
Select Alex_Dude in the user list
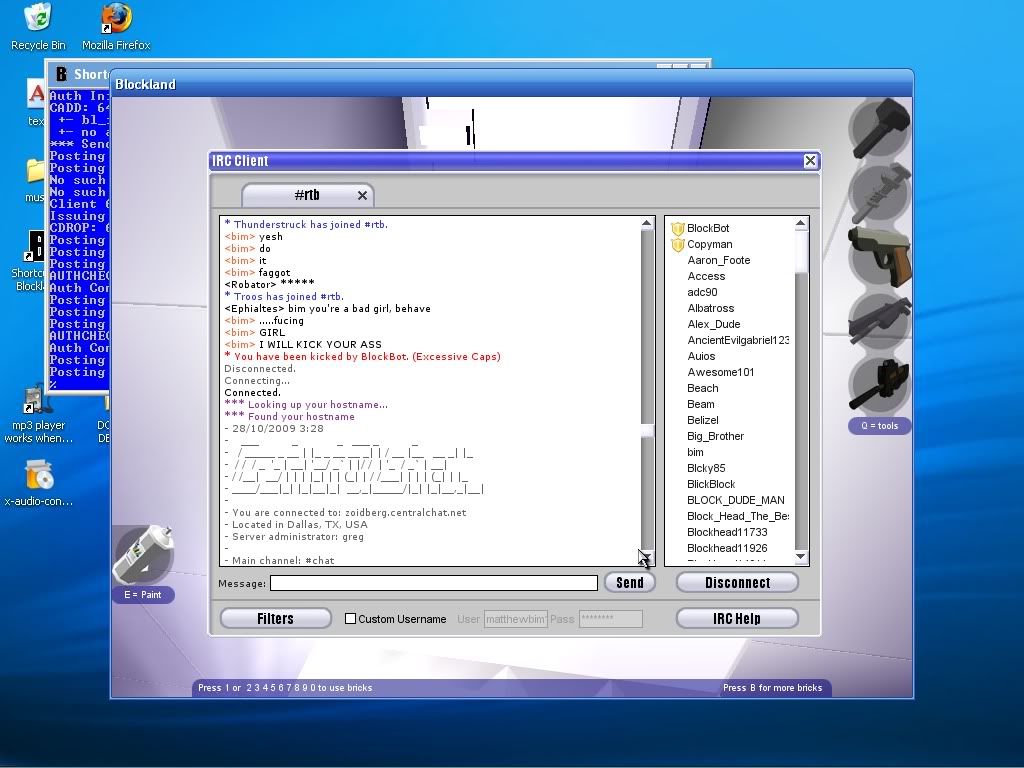click(714, 325)
